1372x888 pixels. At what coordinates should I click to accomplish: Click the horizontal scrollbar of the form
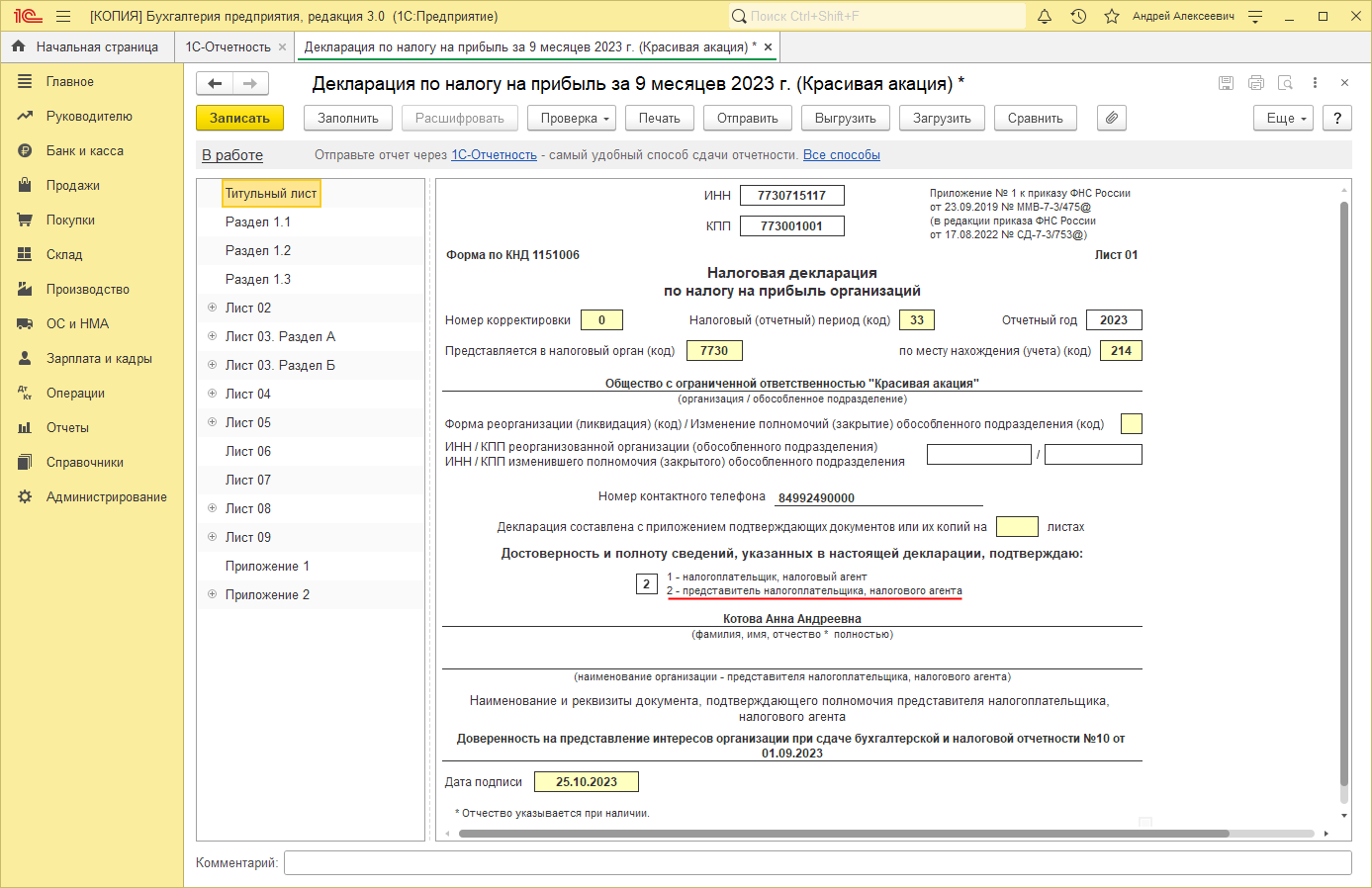(843, 834)
